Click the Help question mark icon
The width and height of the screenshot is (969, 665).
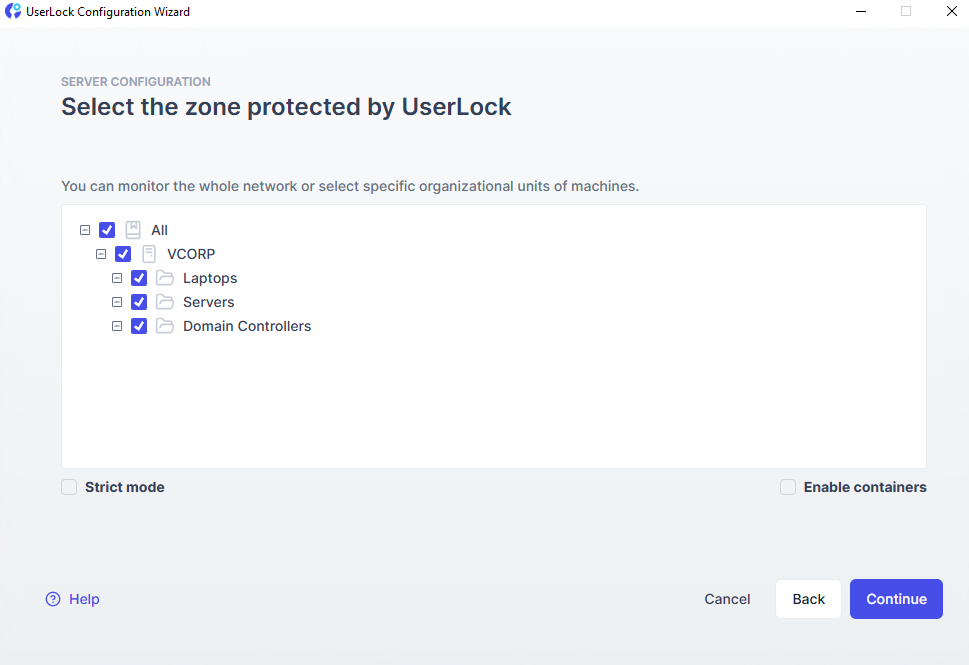click(x=53, y=599)
